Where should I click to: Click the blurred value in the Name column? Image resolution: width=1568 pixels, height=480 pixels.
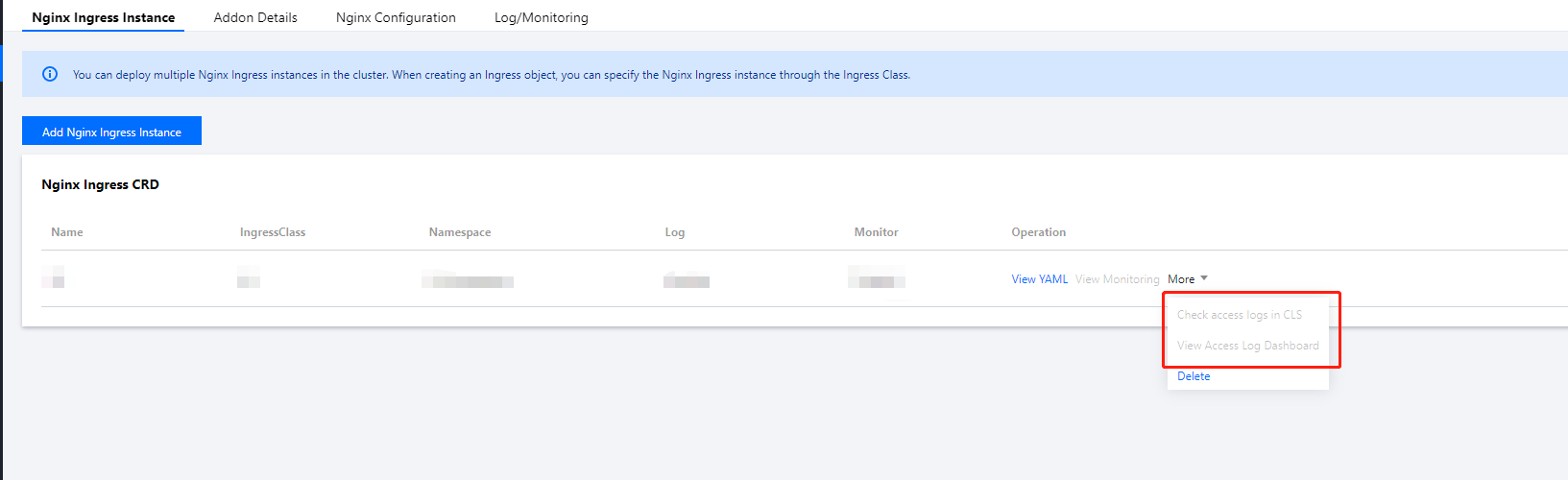tap(54, 277)
